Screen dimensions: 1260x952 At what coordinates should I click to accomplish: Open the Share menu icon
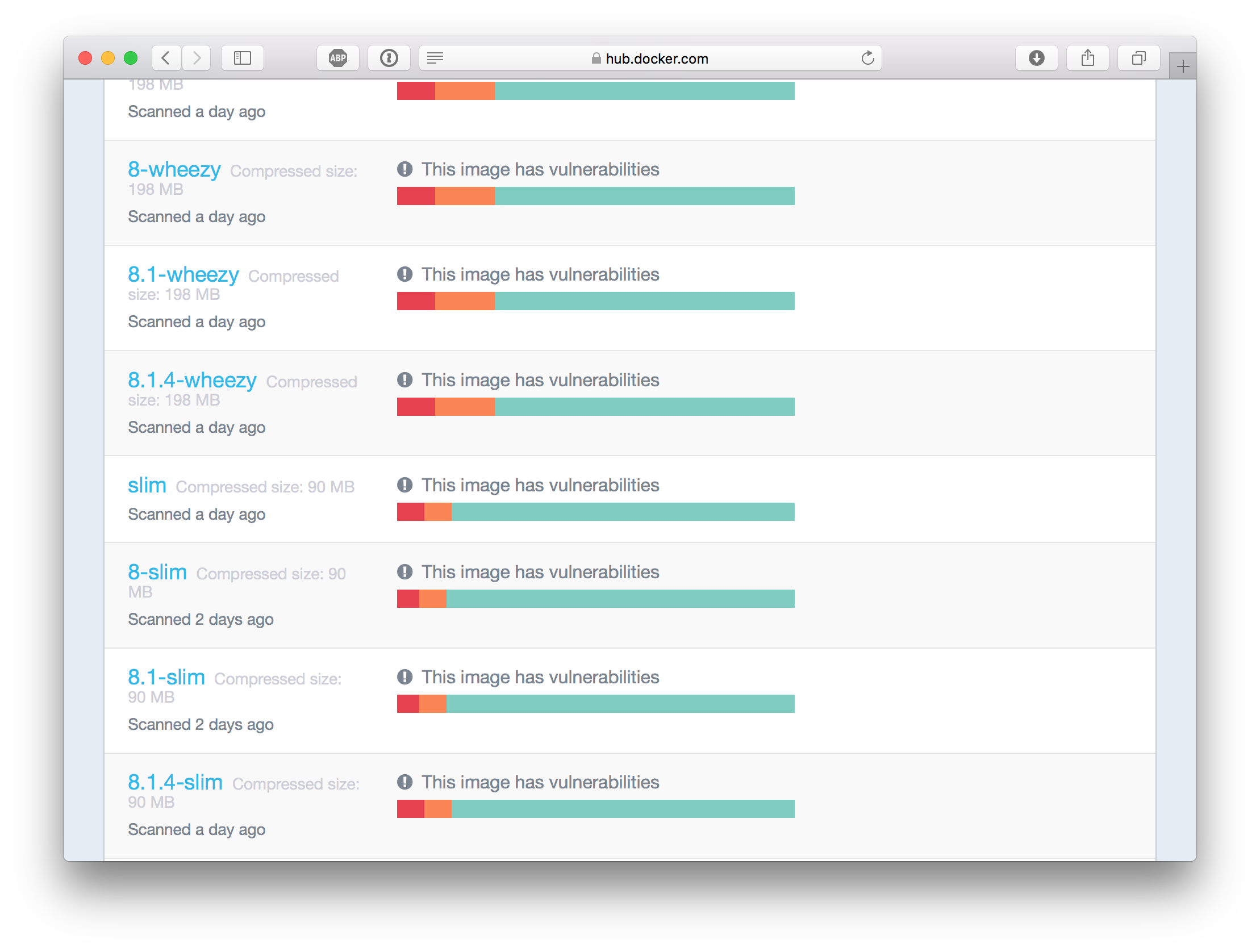[x=1088, y=58]
